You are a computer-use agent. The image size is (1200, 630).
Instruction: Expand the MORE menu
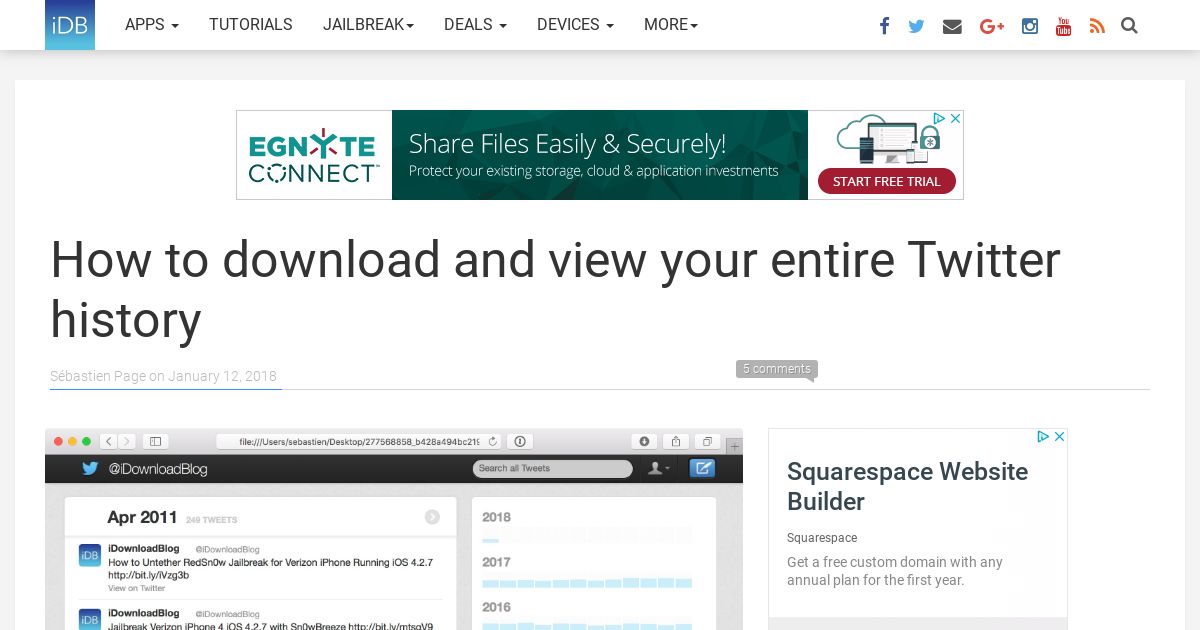(x=671, y=25)
